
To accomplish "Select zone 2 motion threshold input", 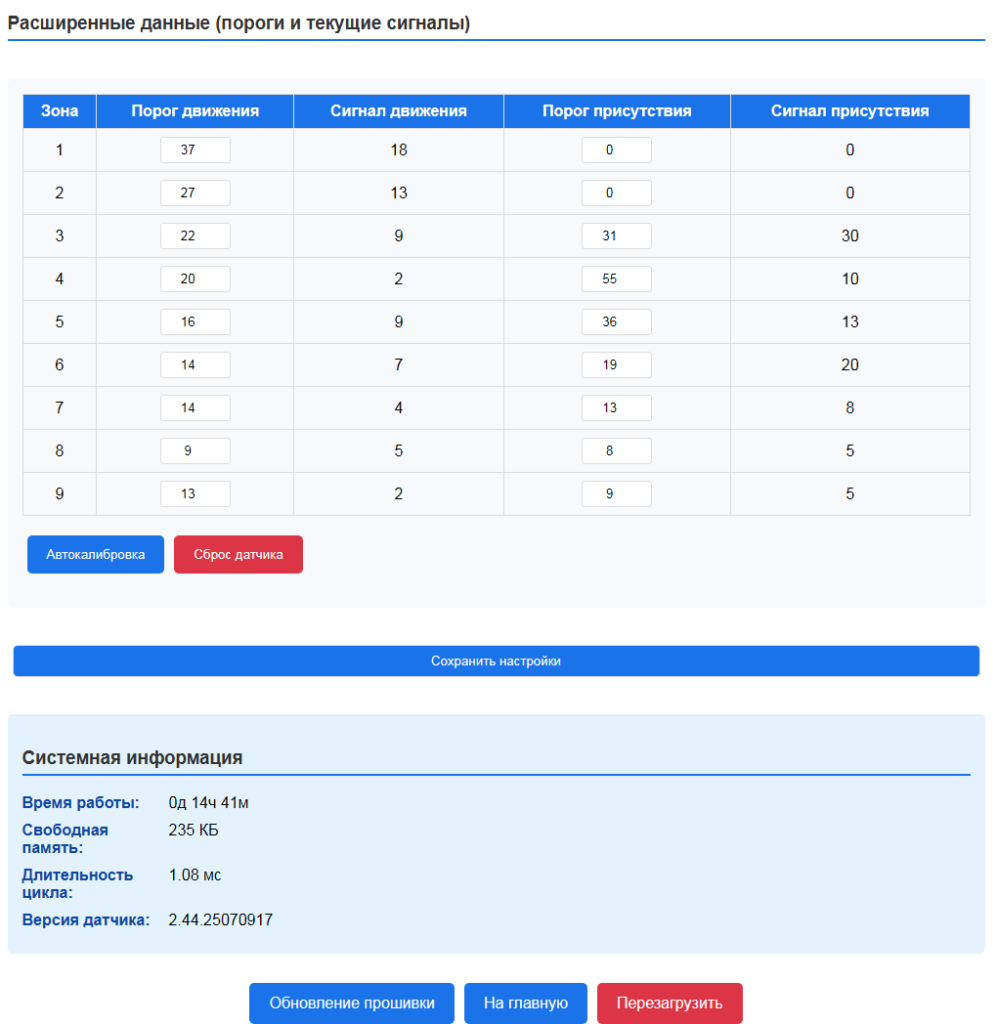I will click(195, 193).
